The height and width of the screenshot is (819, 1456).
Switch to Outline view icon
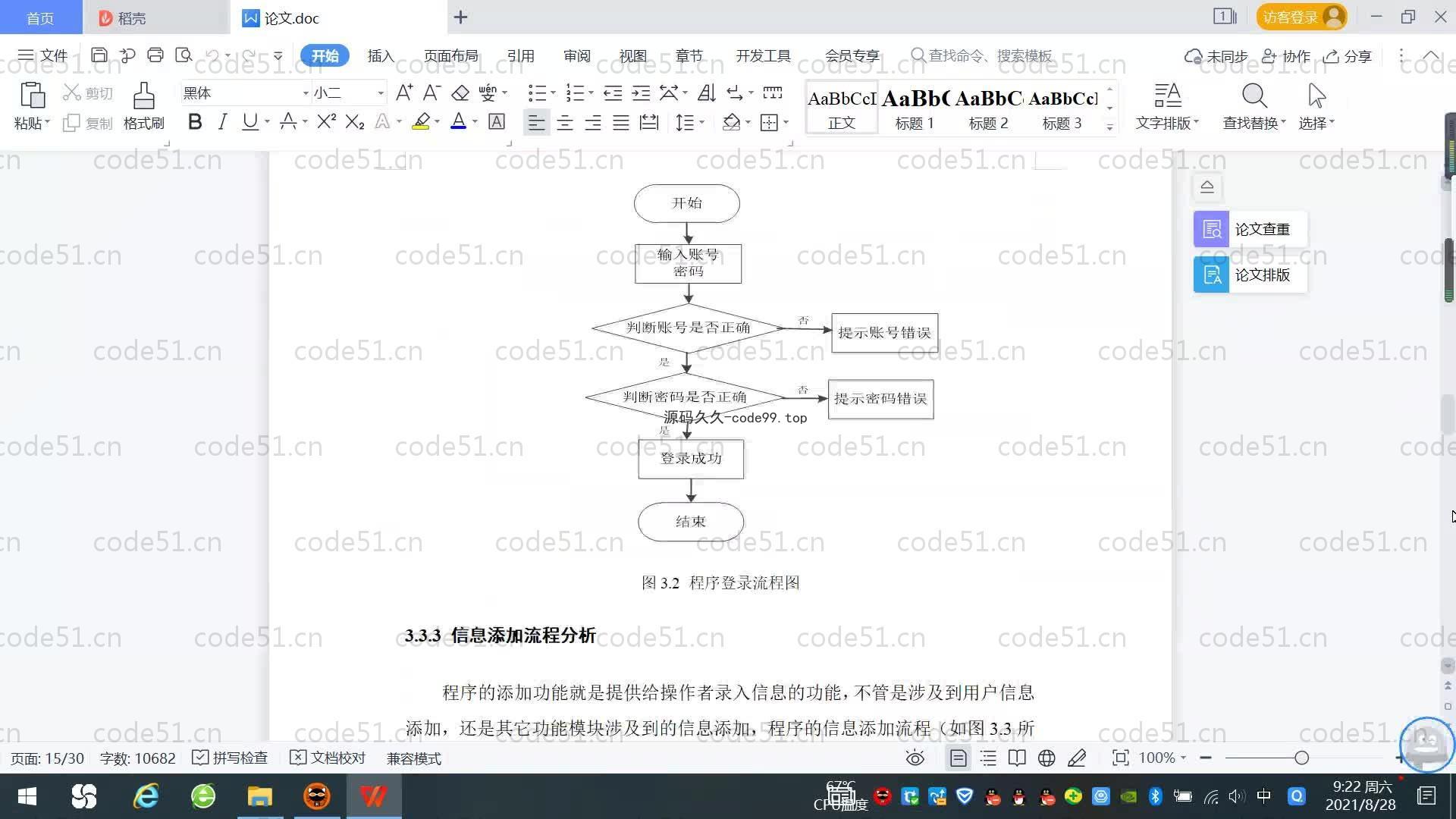988,758
